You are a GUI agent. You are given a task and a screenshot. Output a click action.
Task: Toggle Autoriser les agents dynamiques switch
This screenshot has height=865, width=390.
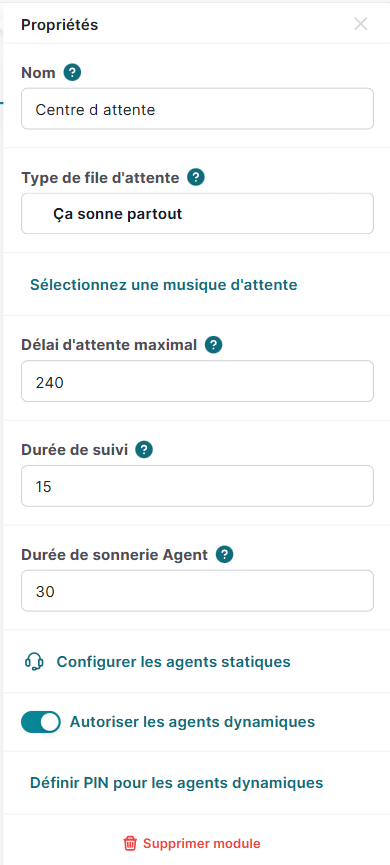tap(41, 722)
